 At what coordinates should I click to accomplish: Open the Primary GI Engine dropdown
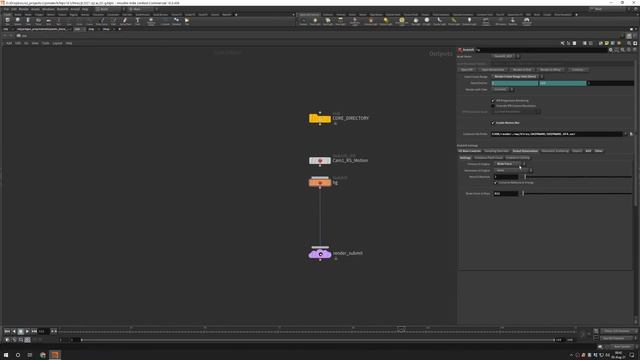pos(510,164)
